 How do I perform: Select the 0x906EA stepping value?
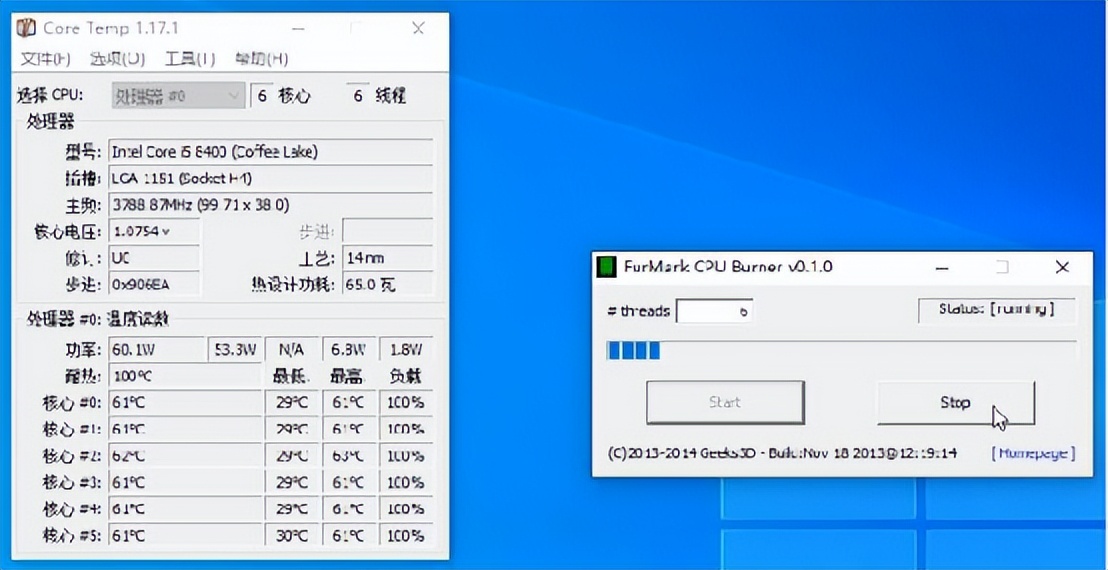pyautogui.click(x=154, y=285)
